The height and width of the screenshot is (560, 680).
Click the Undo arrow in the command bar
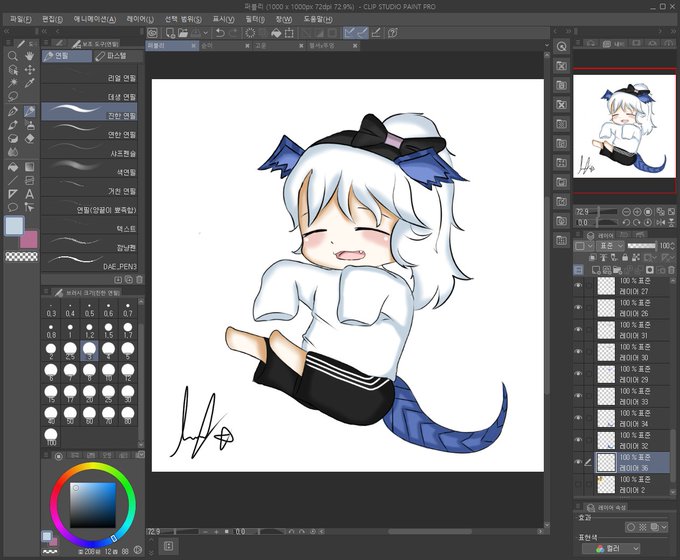tap(220, 33)
